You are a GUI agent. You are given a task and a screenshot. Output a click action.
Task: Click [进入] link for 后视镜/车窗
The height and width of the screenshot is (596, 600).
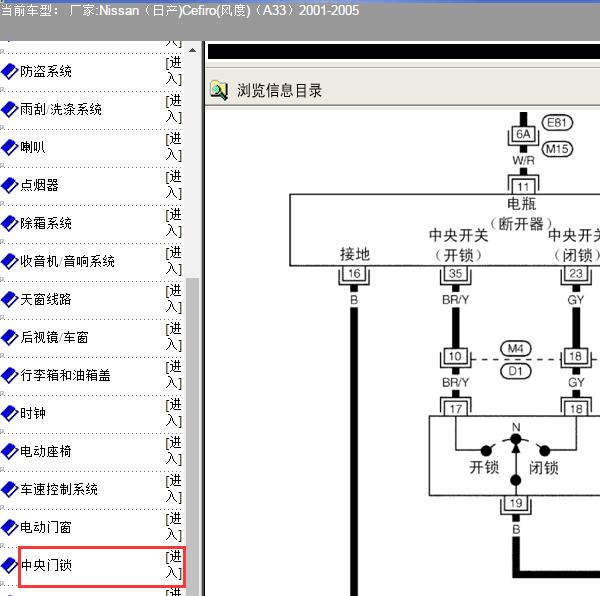(174, 337)
